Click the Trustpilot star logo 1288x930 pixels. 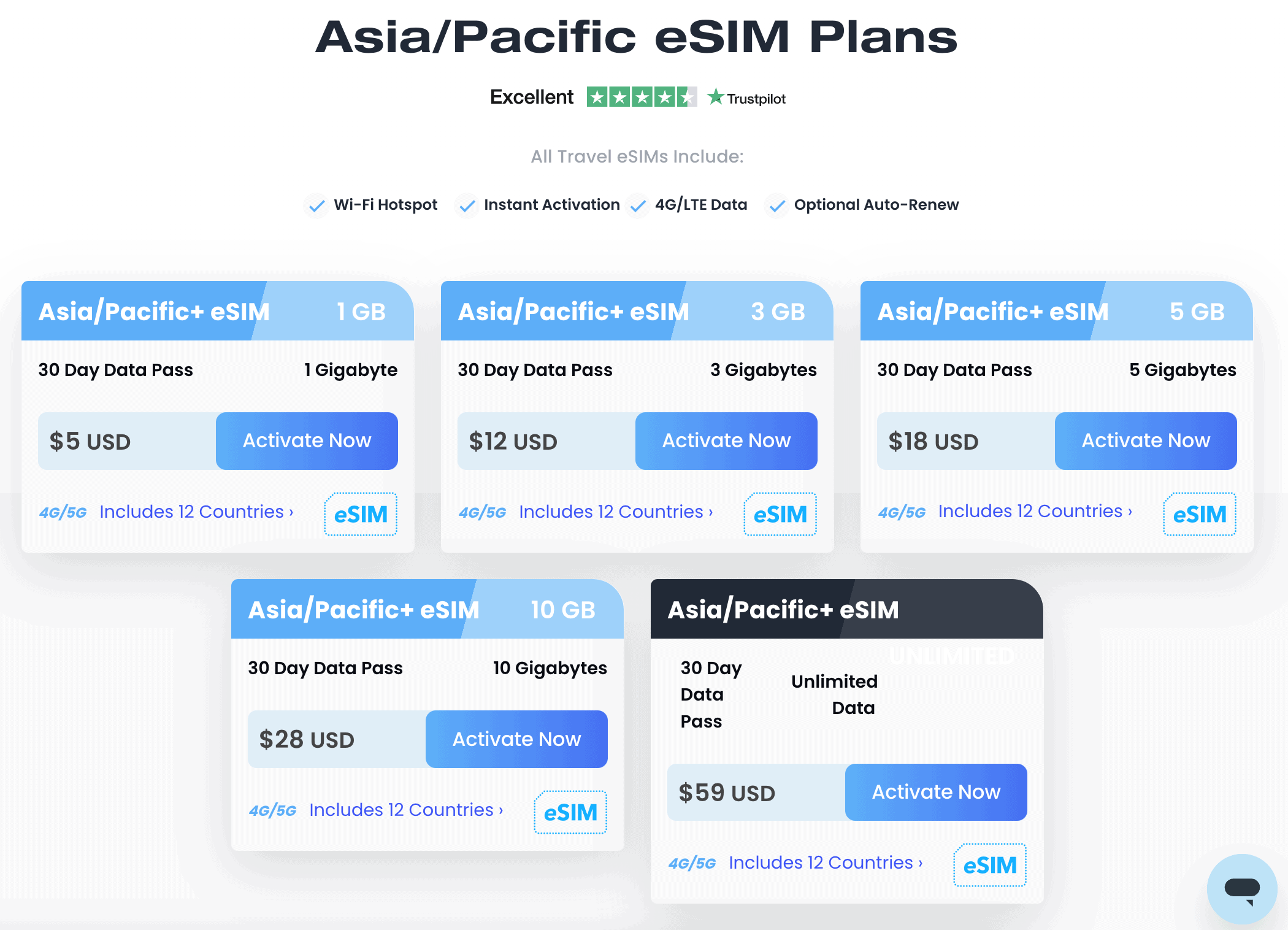coord(715,96)
